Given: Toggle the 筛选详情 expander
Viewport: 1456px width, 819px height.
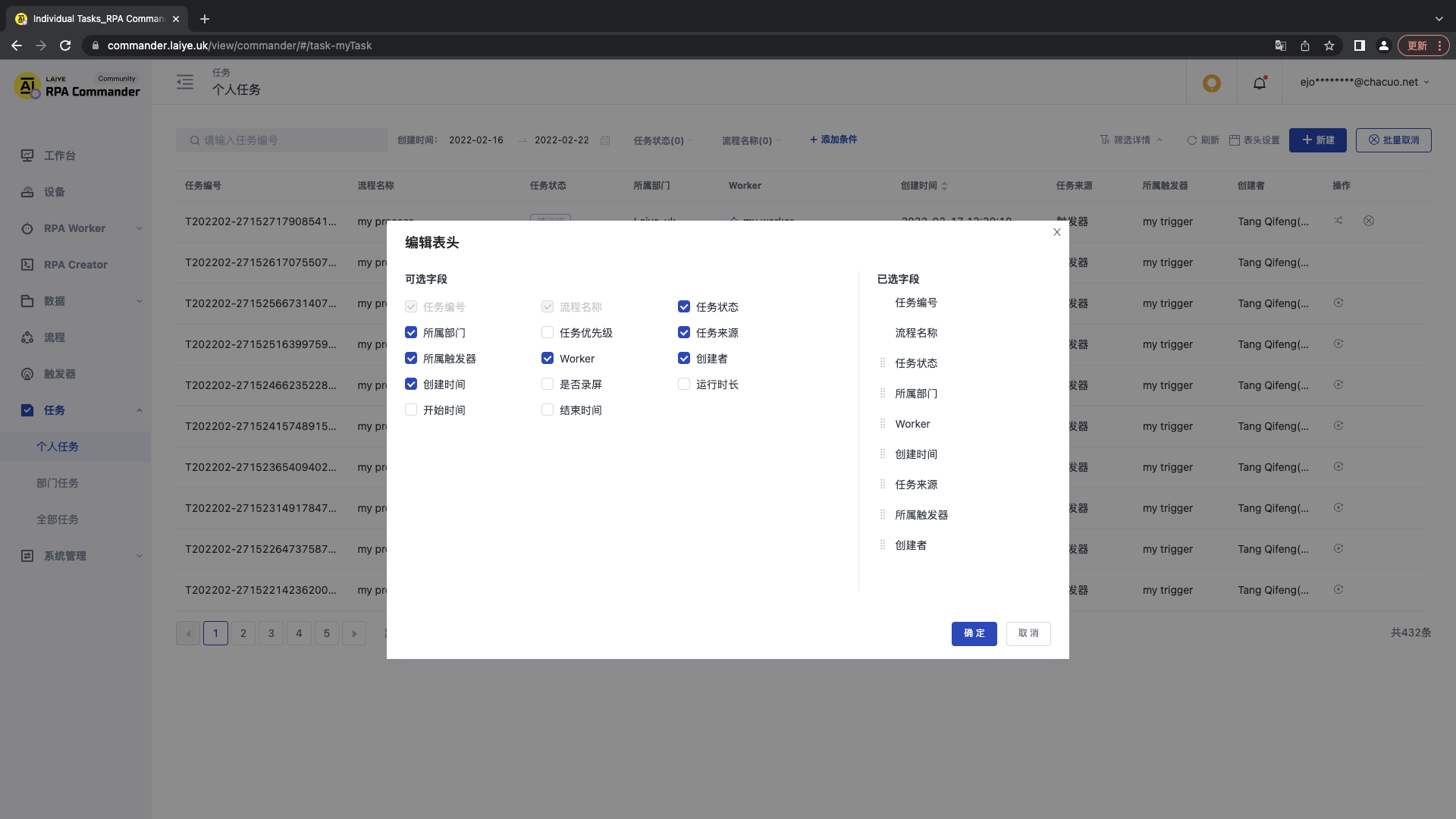Looking at the screenshot, I should (x=1131, y=140).
